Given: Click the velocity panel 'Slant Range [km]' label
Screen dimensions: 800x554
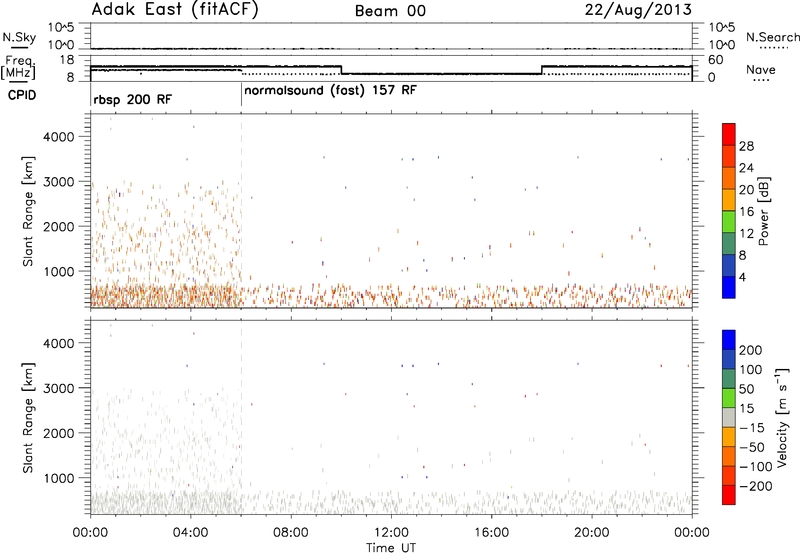Looking at the screenshot, I should [28, 418].
